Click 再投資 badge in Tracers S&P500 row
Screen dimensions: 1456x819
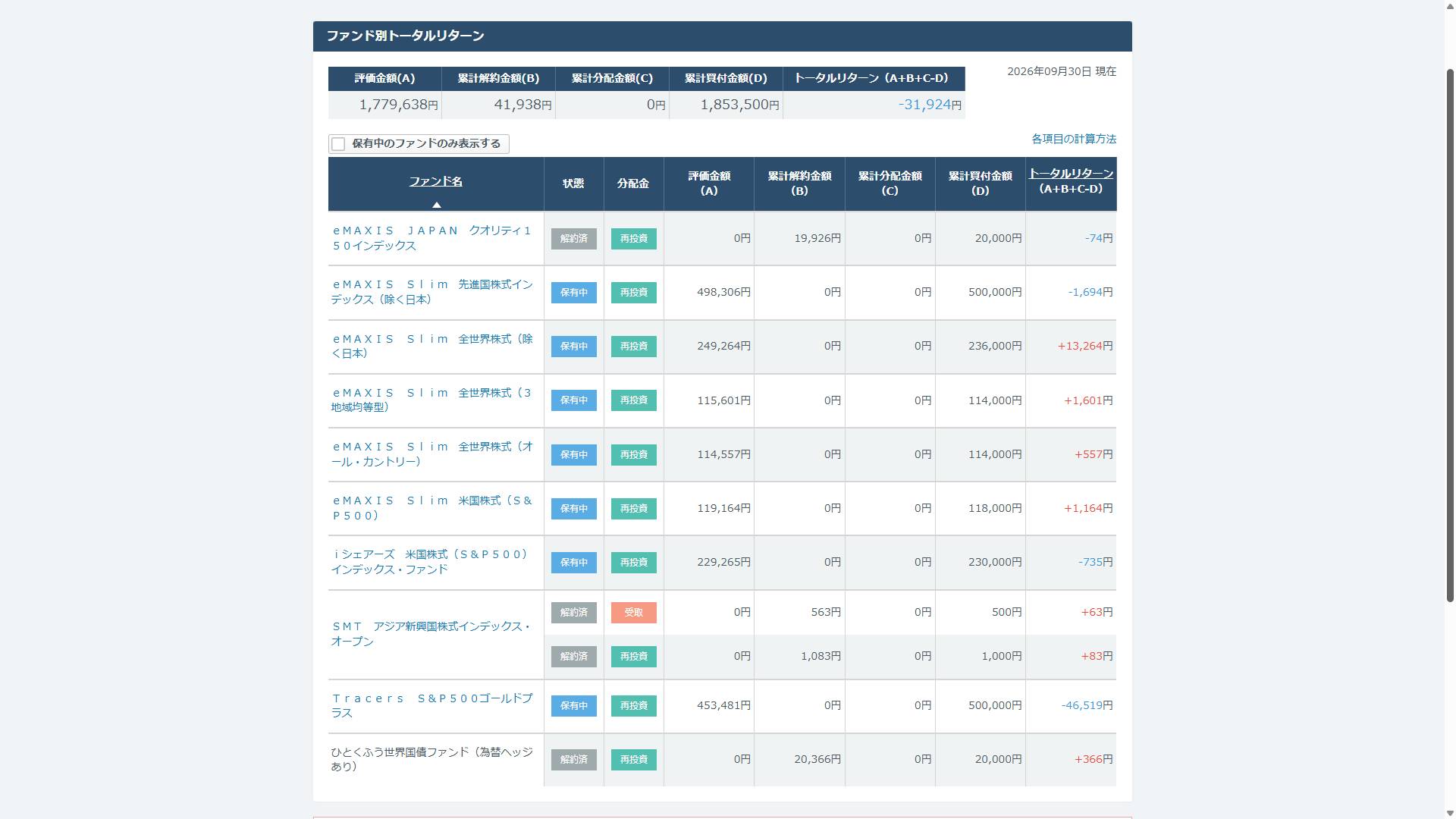[x=634, y=706]
